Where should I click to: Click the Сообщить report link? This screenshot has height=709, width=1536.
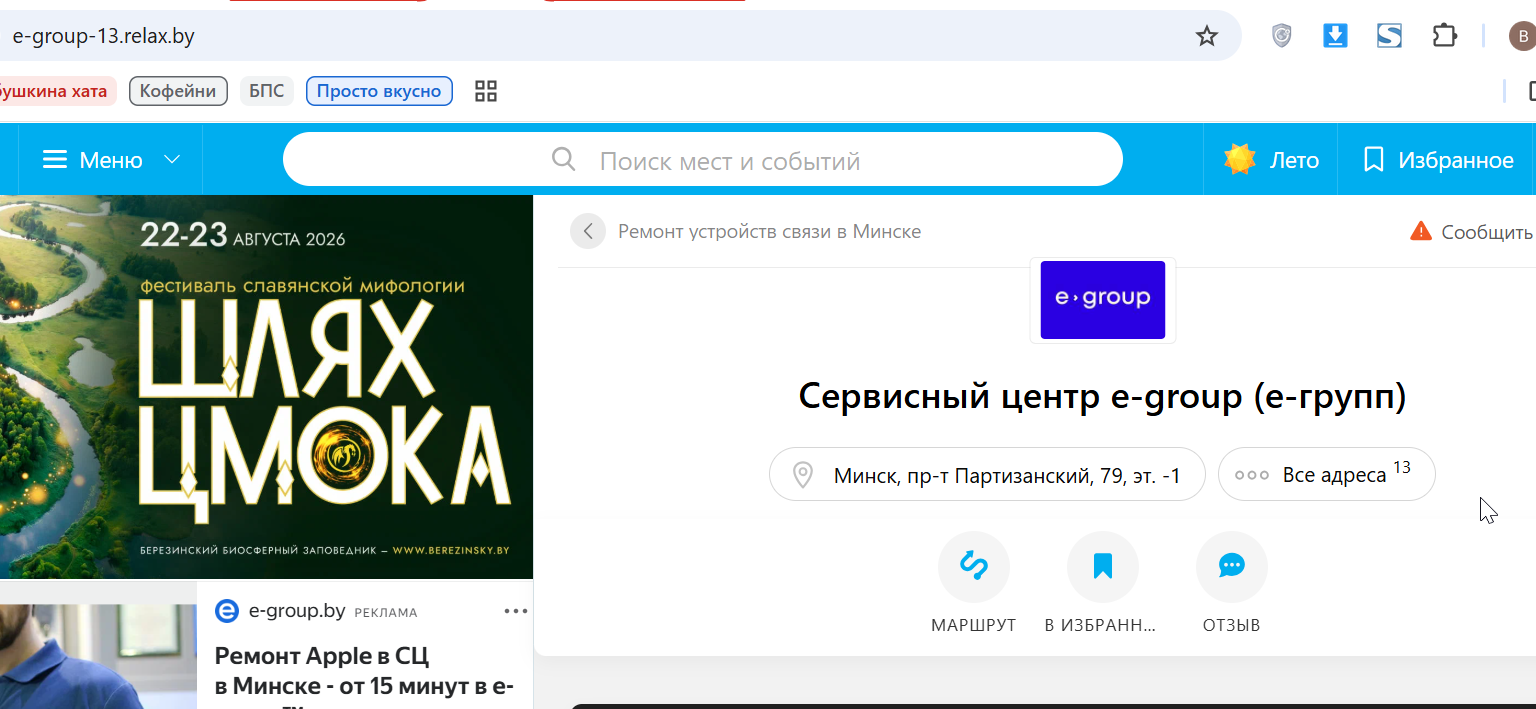(1487, 232)
